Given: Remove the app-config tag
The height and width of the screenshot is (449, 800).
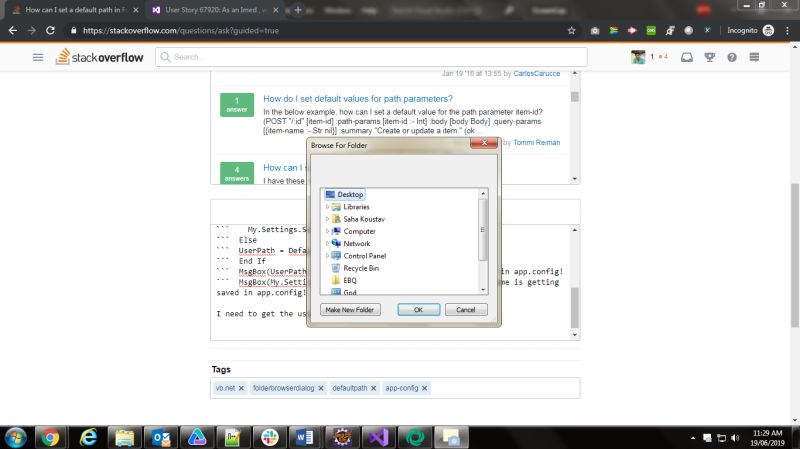Looking at the screenshot, I should pyautogui.click(x=424, y=388).
